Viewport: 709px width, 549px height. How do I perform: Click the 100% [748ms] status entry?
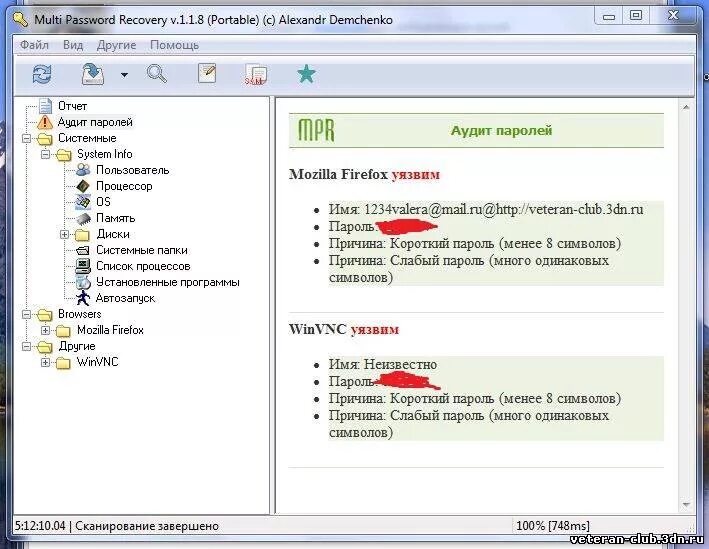553,526
